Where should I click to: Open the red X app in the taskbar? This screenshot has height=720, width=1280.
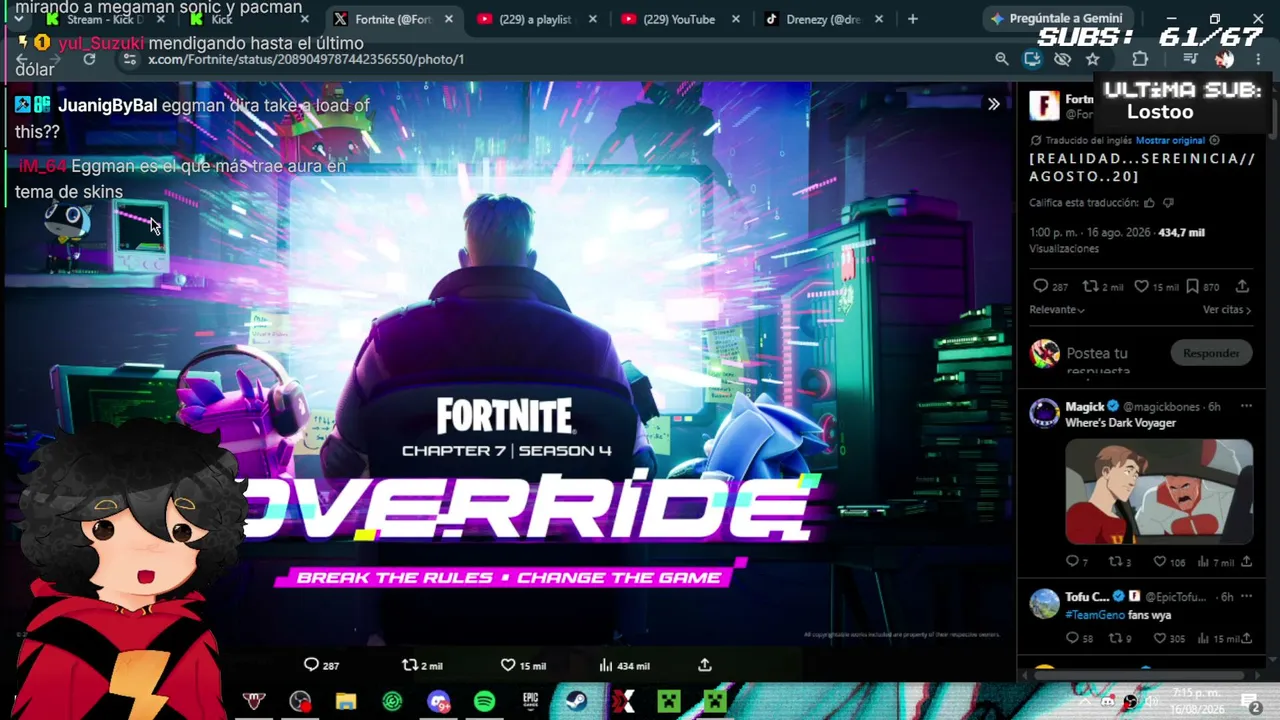[x=623, y=701]
